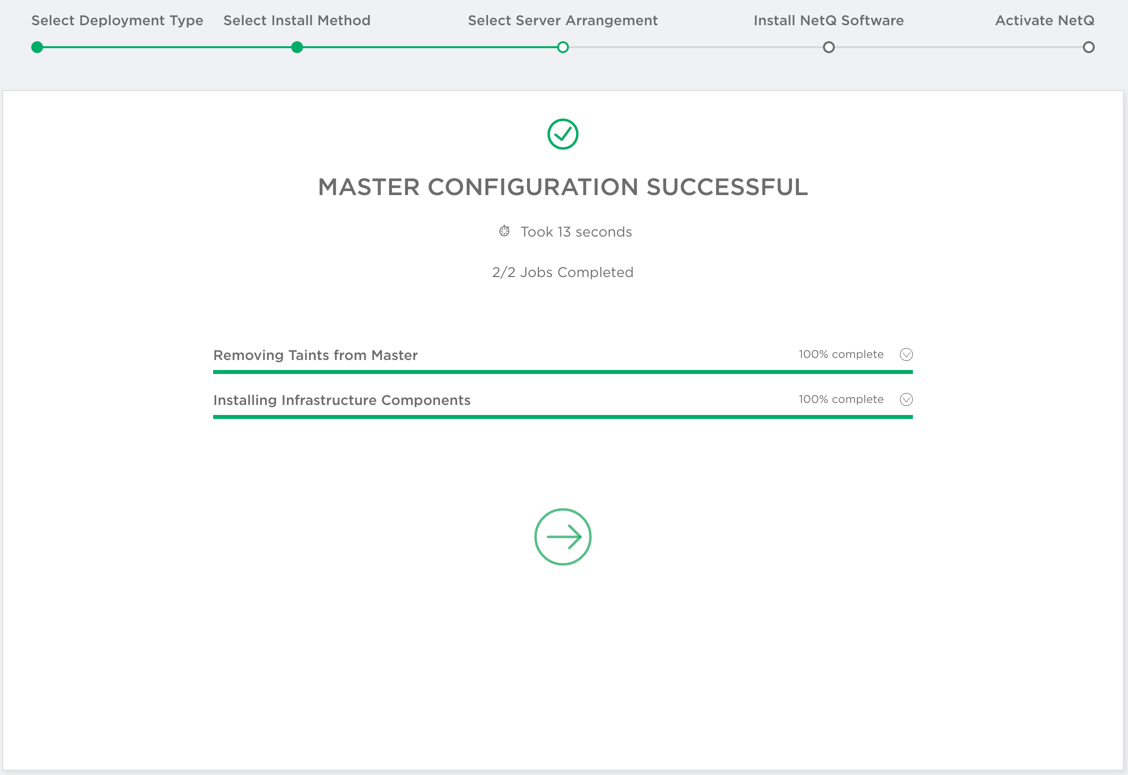Click the Select Deployment Type step dot
The image size is (1128, 775).
[37, 47]
